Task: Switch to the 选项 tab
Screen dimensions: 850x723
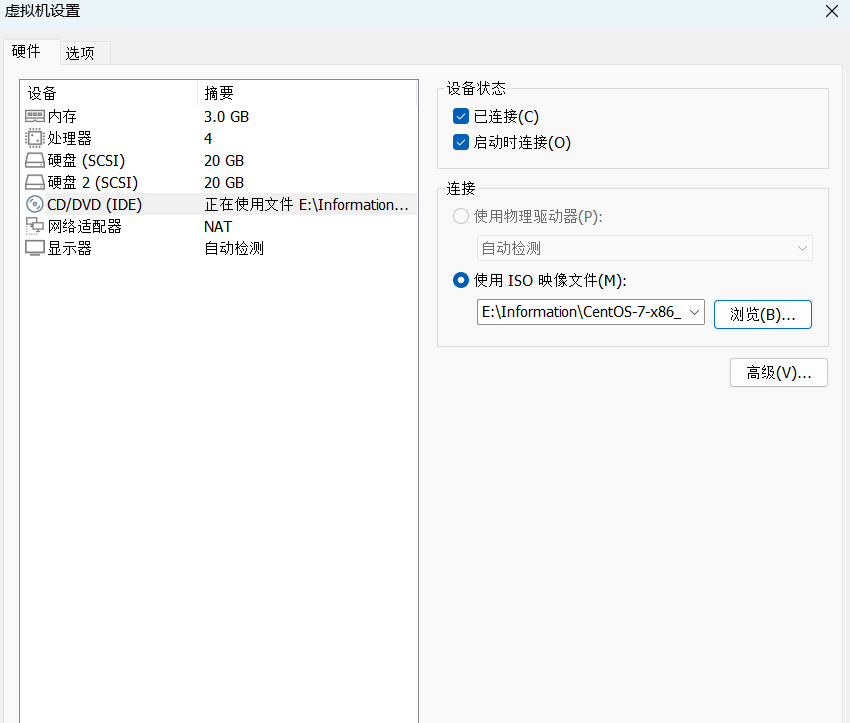Action: tap(80, 53)
